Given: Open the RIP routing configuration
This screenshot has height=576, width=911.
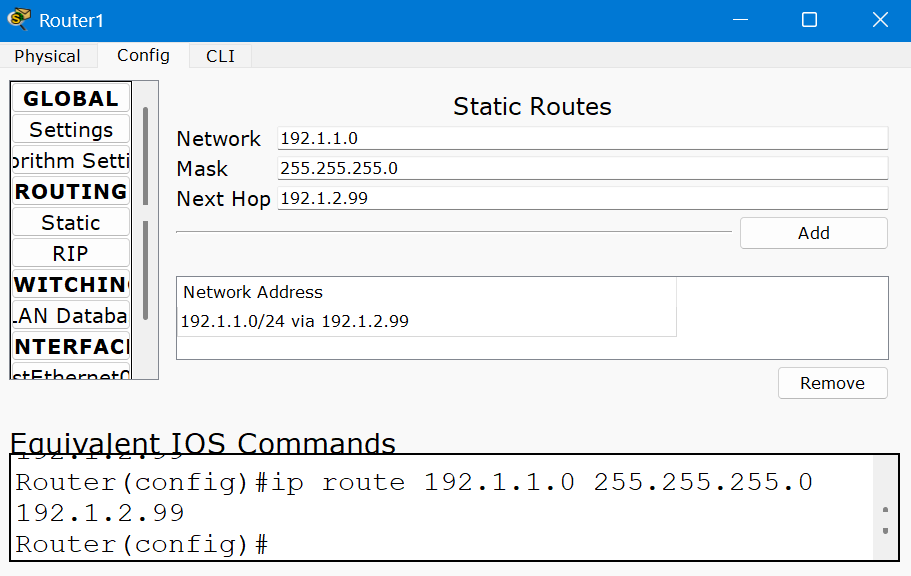Looking at the screenshot, I should pyautogui.click(x=71, y=254).
